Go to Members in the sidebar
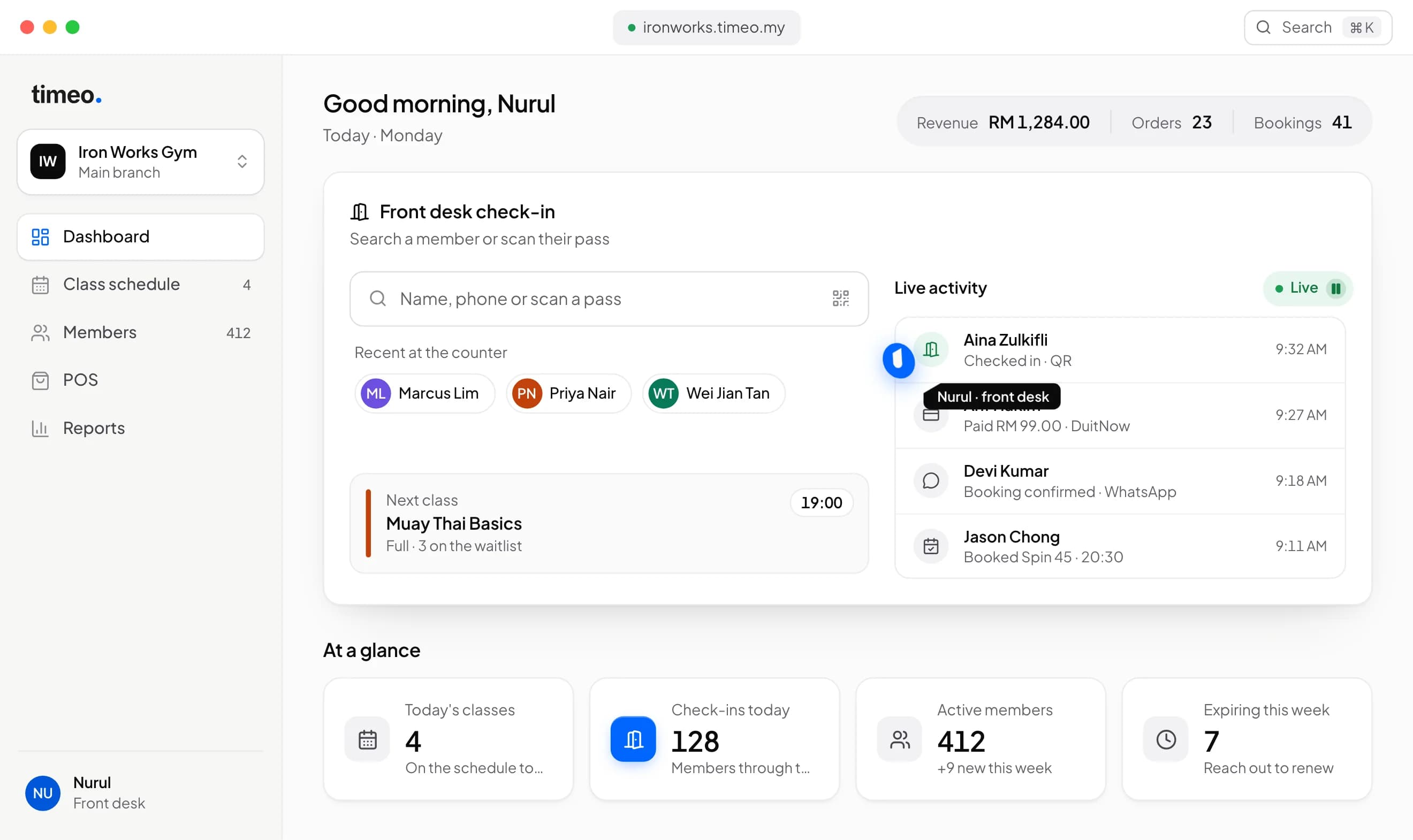This screenshot has height=840, width=1413. [x=140, y=333]
